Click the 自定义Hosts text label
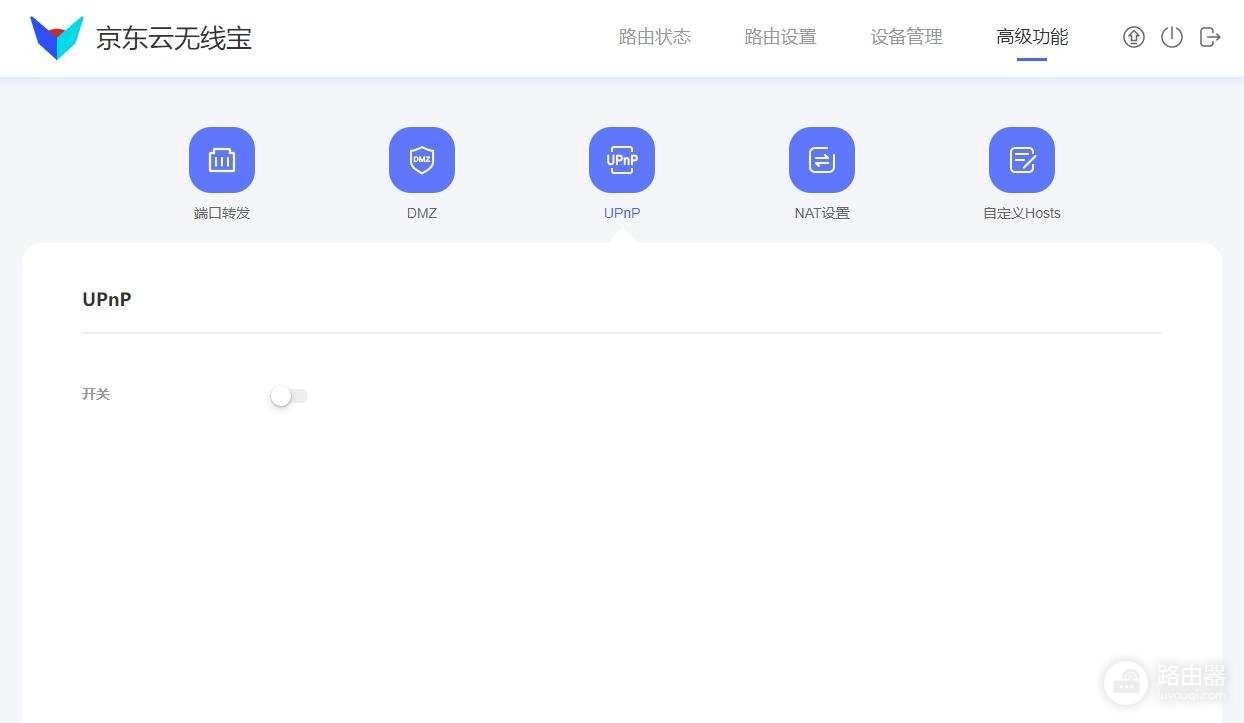The image size is (1244, 723). (1022, 213)
